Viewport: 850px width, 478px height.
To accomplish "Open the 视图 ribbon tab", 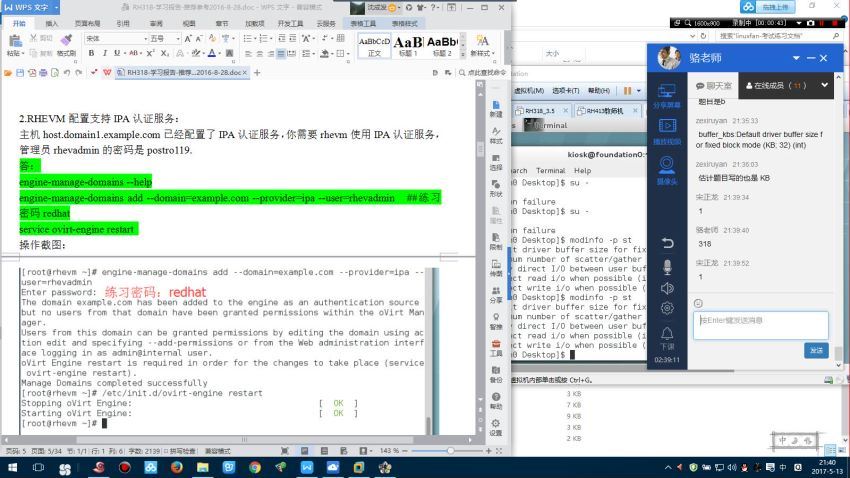I will [x=189, y=23].
